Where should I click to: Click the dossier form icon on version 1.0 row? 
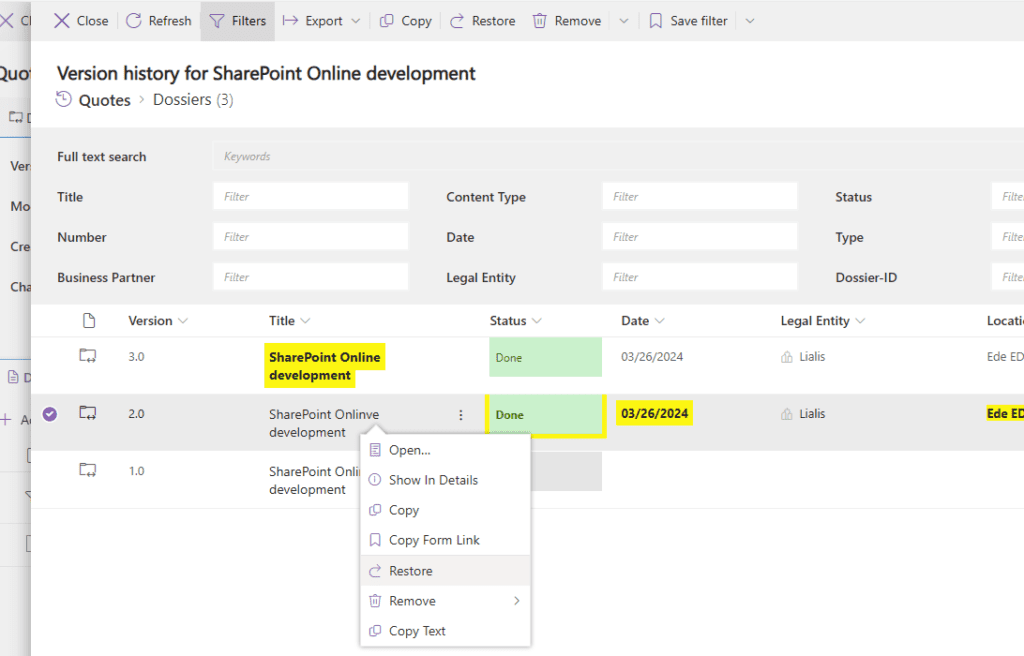click(87, 471)
